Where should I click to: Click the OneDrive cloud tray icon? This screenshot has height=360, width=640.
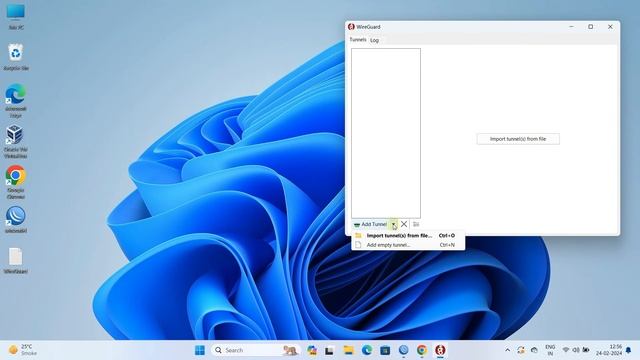pos(534,350)
